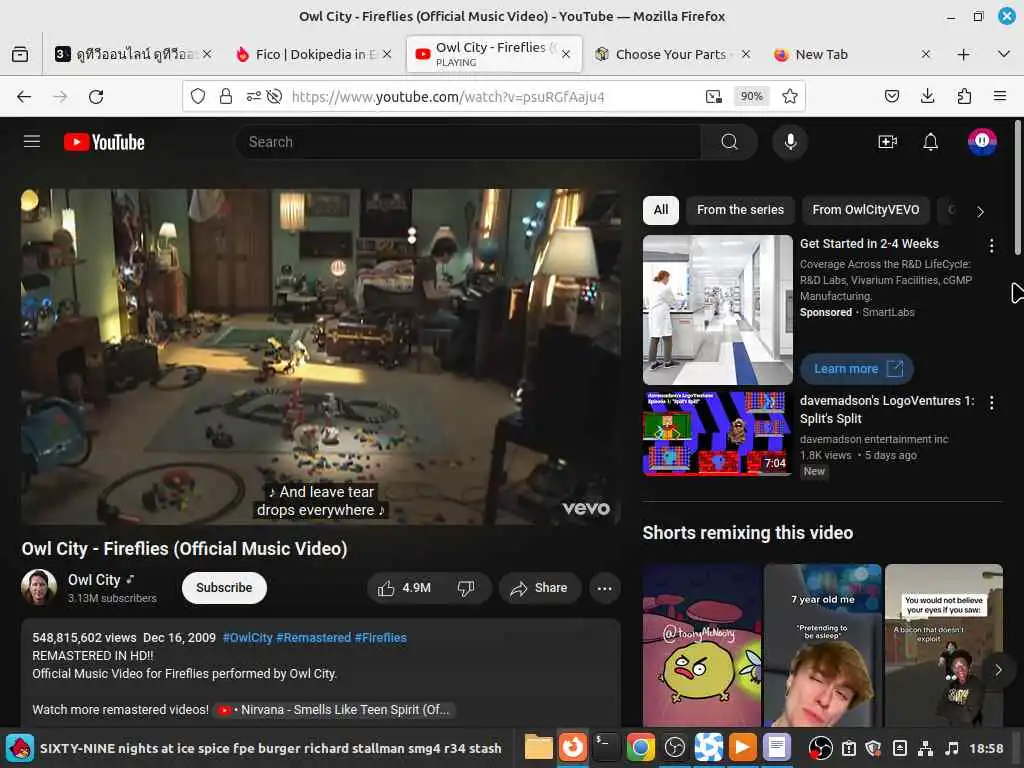Open network tray icon
1024x768 pixels.
click(x=925, y=748)
